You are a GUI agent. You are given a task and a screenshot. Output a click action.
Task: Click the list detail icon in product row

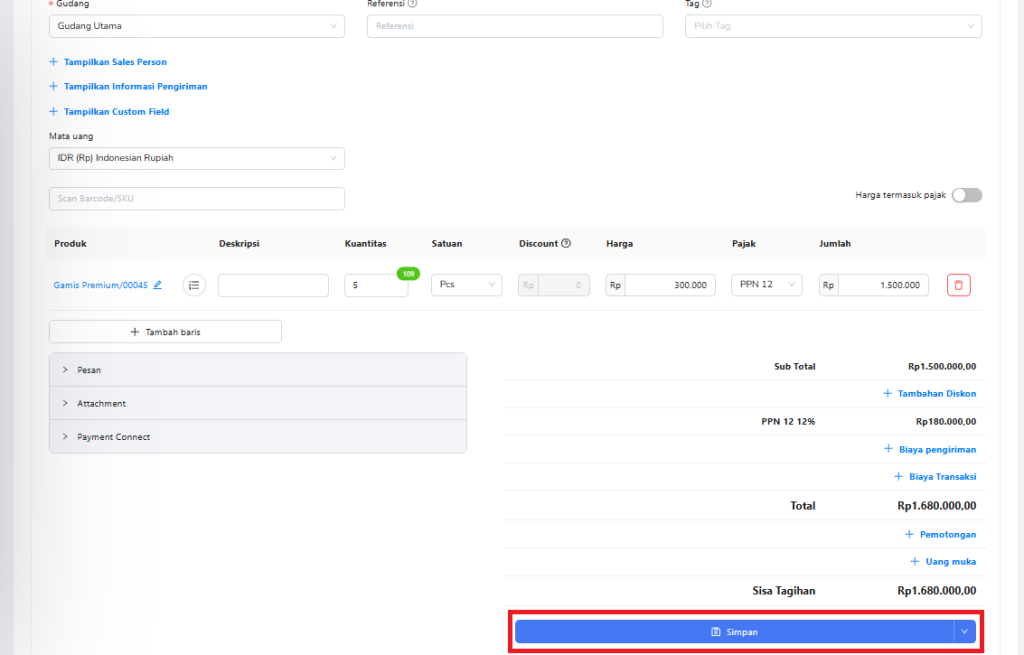[194, 285]
